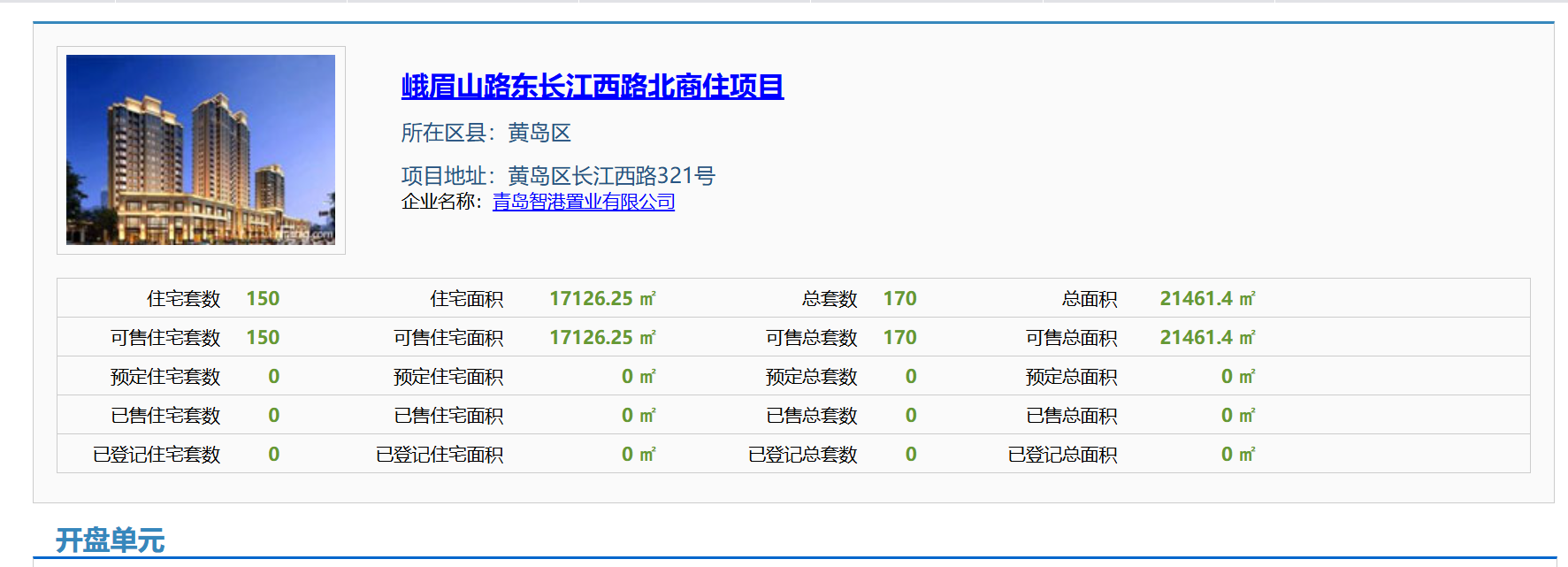Click the 已售总套数 value 0

click(911, 416)
